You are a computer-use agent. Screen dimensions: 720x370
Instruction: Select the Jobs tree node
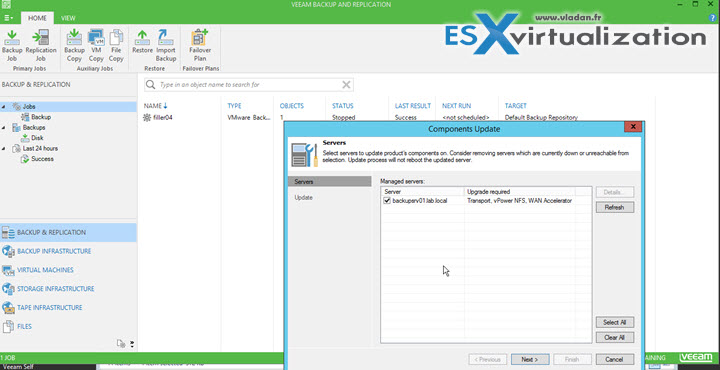coord(29,107)
